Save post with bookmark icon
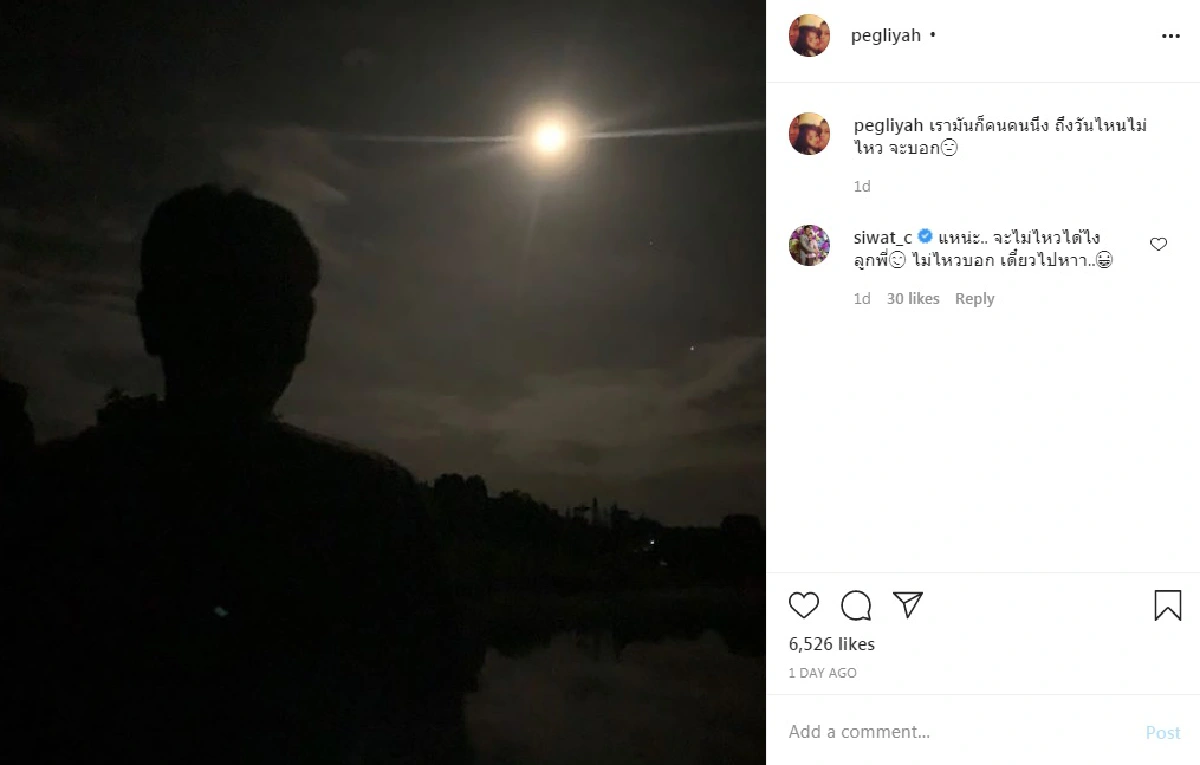 click(1167, 605)
